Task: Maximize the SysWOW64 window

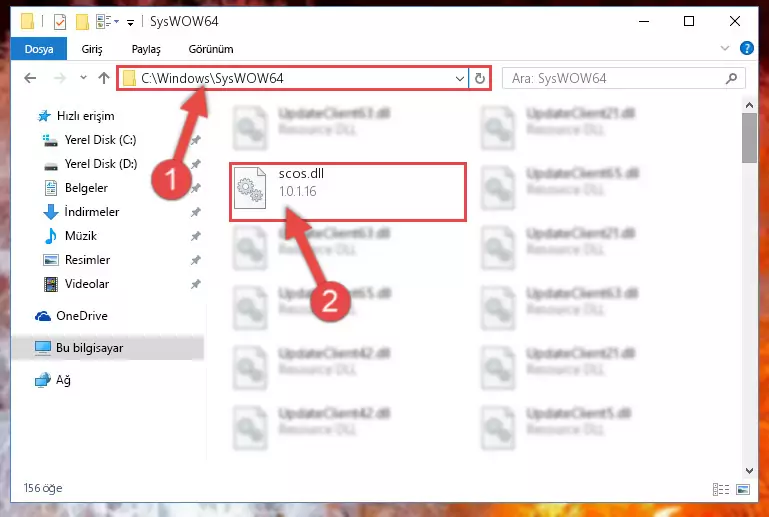Action: (x=689, y=21)
